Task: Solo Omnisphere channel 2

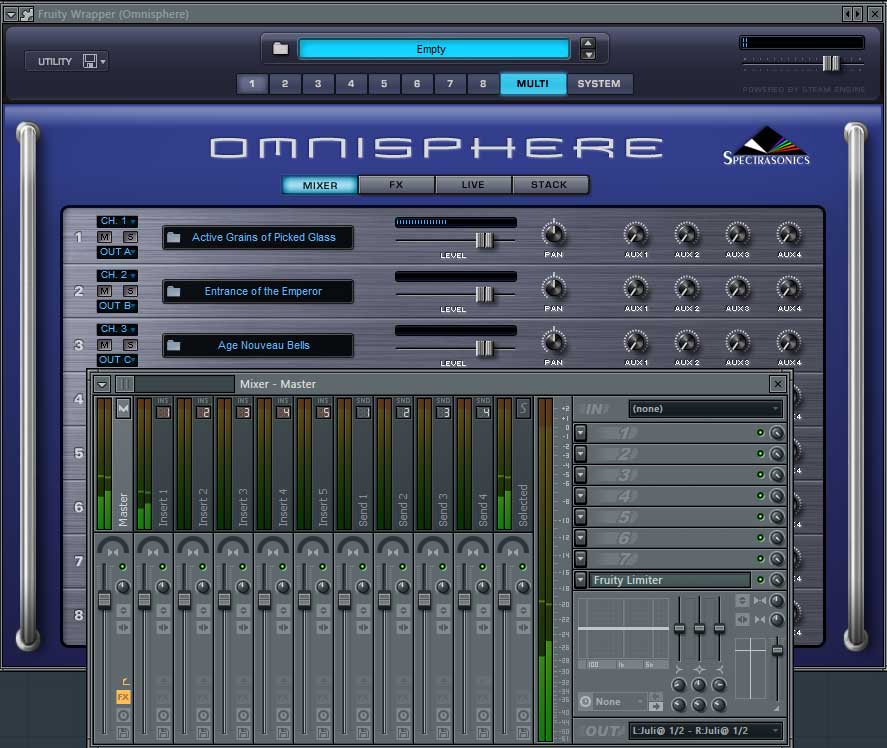Action: (x=130, y=290)
